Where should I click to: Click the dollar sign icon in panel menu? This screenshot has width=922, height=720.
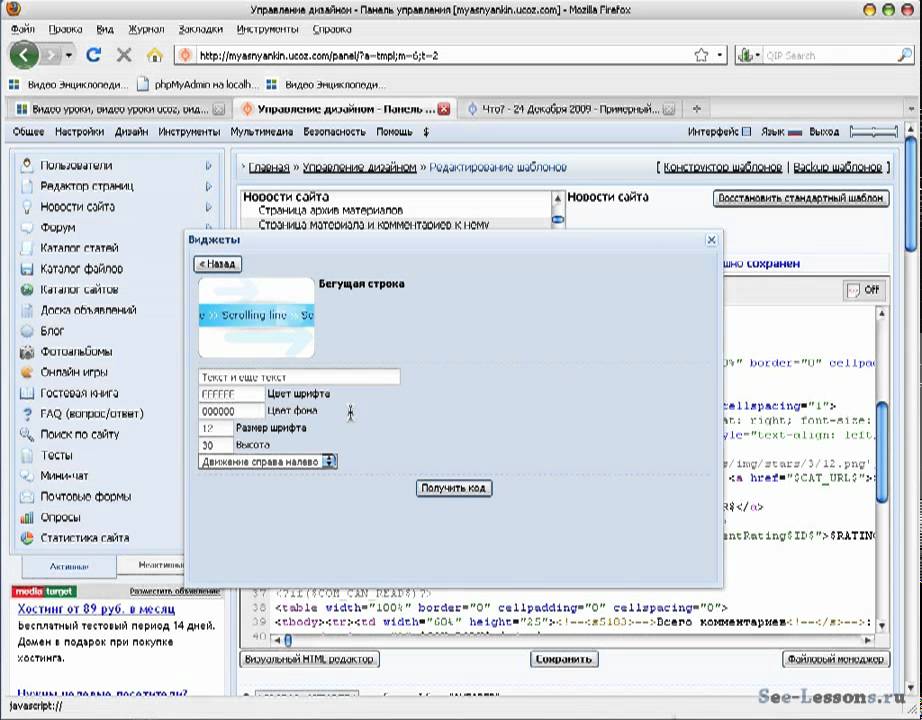click(426, 132)
